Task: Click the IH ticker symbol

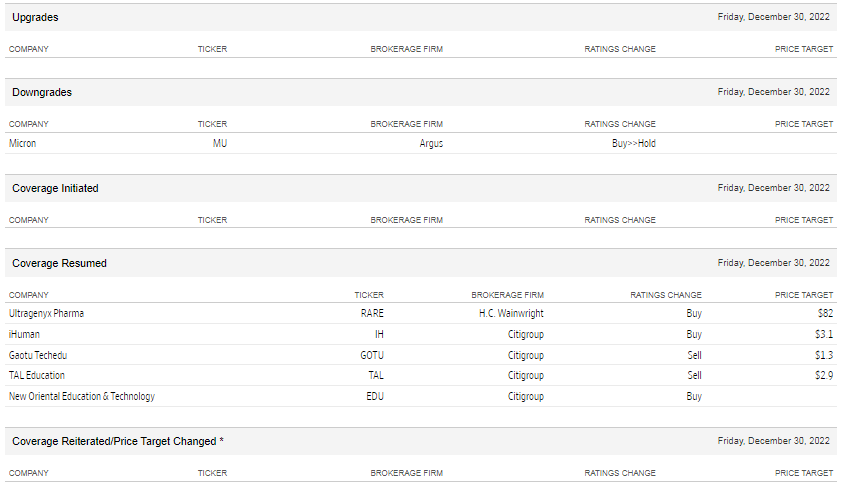Action: point(379,334)
